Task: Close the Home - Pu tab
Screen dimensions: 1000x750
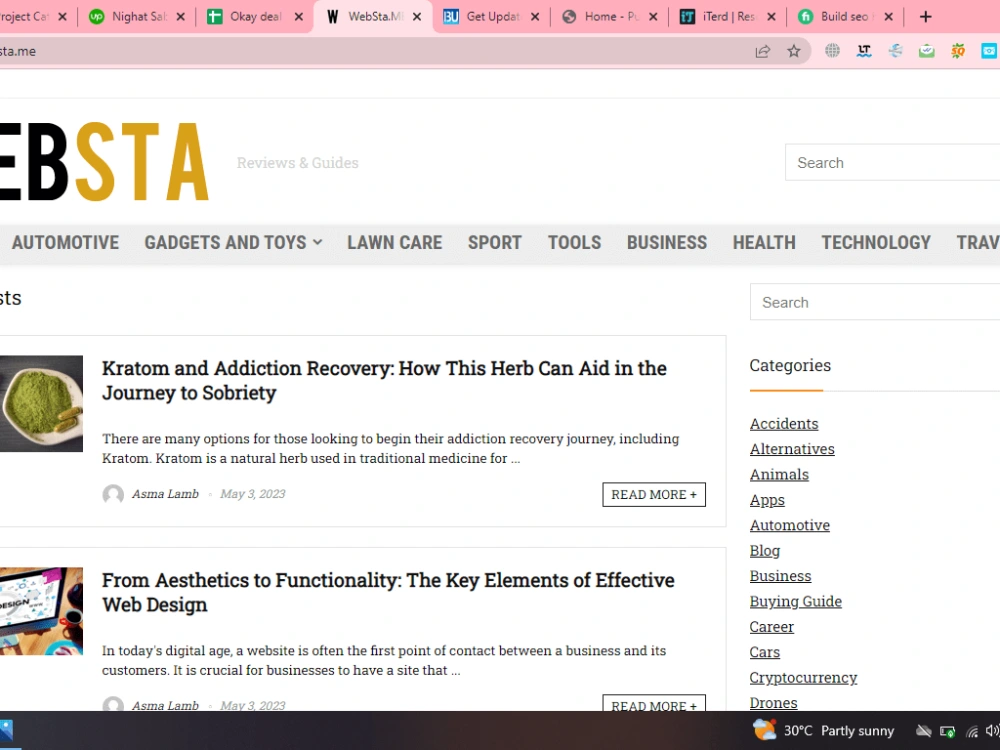Action: [x=653, y=17]
